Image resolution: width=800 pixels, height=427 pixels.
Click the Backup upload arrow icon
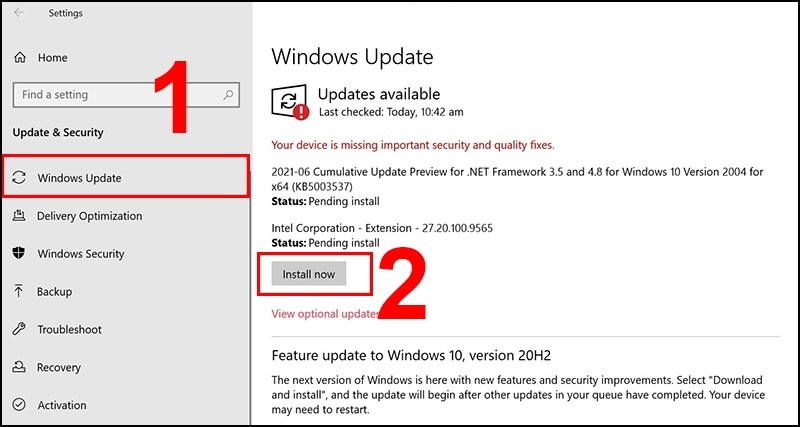click(x=18, y=292)
